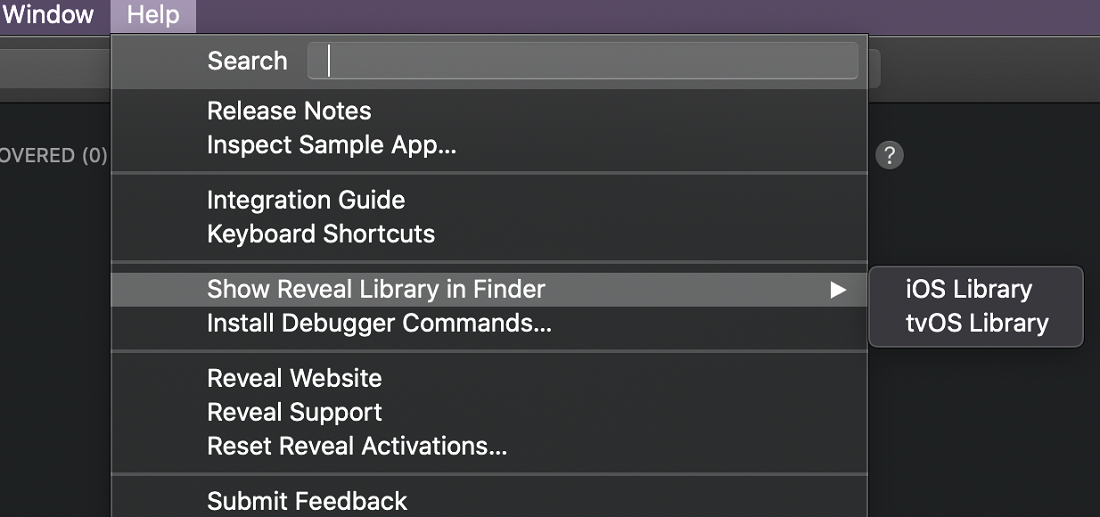Screen dimensions: 1100x517
Task: Click the Discovered (0) section header
Action: 53,155
